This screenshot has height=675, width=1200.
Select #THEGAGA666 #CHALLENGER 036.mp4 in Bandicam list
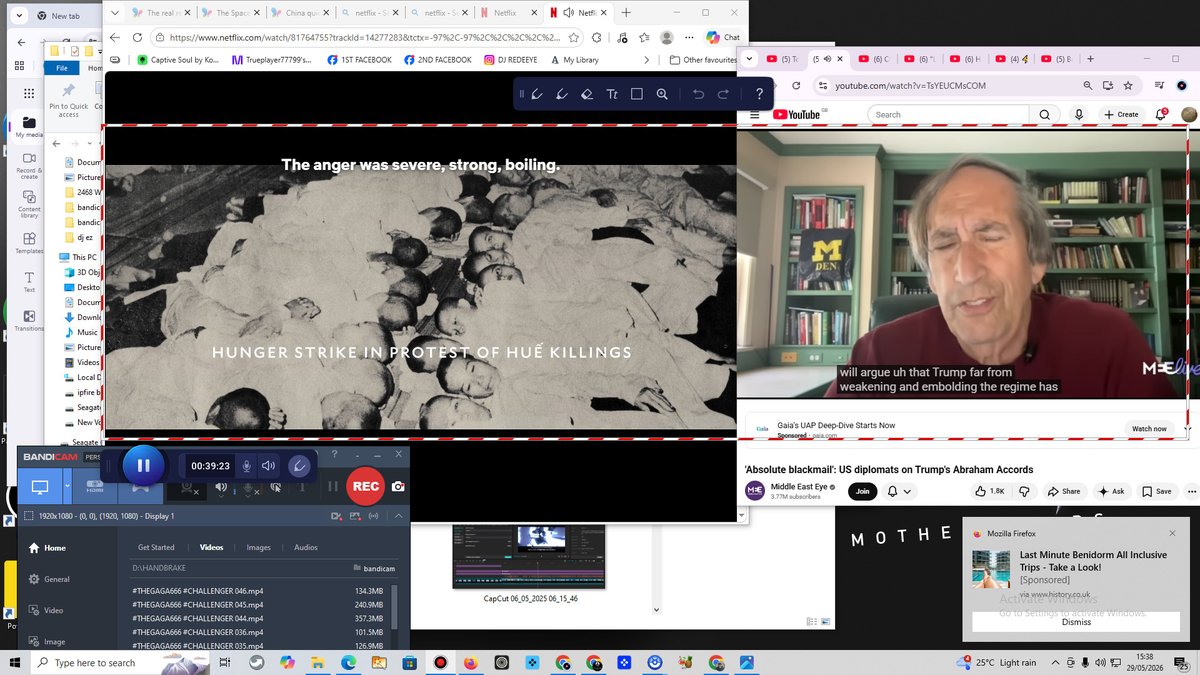click(260, 632)
